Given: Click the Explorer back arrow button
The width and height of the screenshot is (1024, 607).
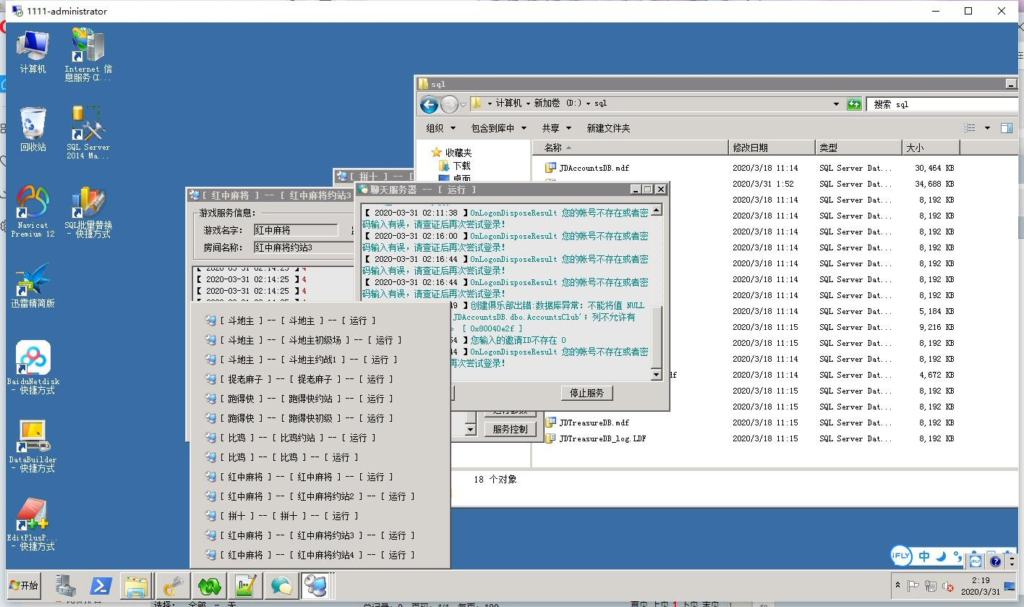Looking at the screenshot, I should point(429,104).
